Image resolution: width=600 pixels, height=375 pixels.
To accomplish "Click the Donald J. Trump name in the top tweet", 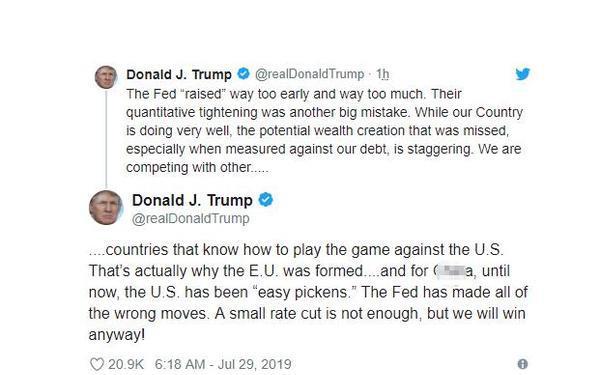I will pos(179,74).
